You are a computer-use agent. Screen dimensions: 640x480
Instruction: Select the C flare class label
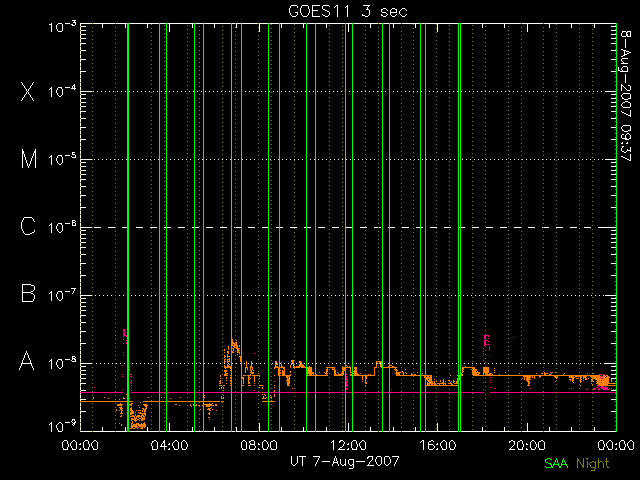pos(28,226)
